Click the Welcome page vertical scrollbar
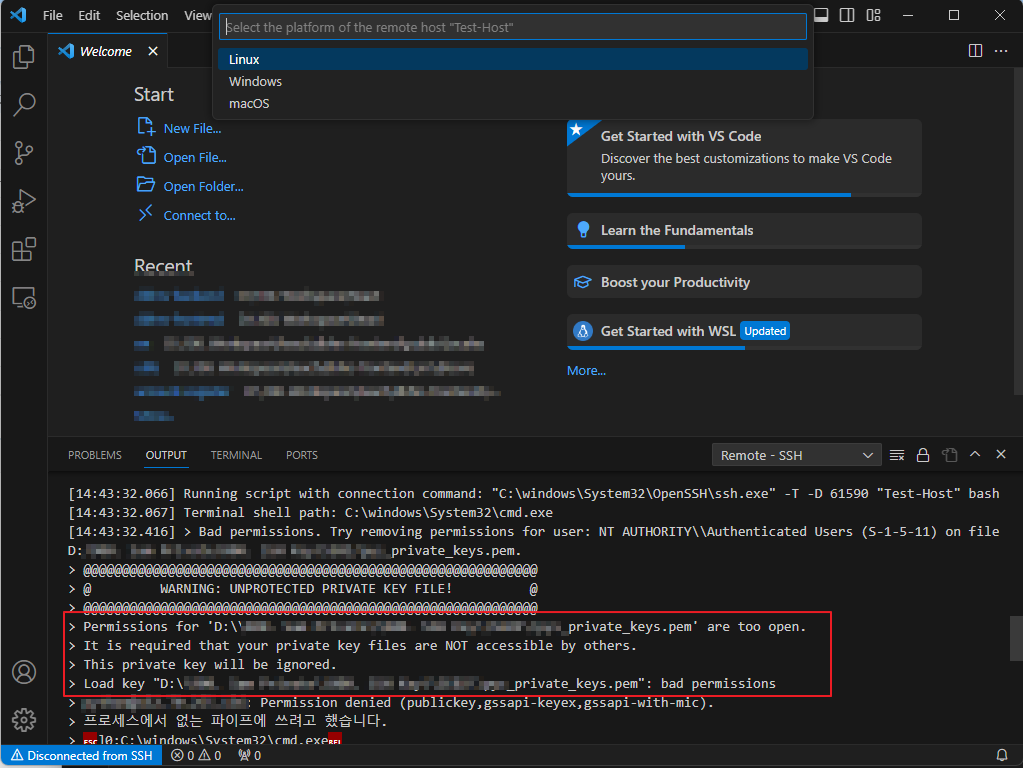1023x768 pixels. pyautogui.click(x=1018, y=232)
